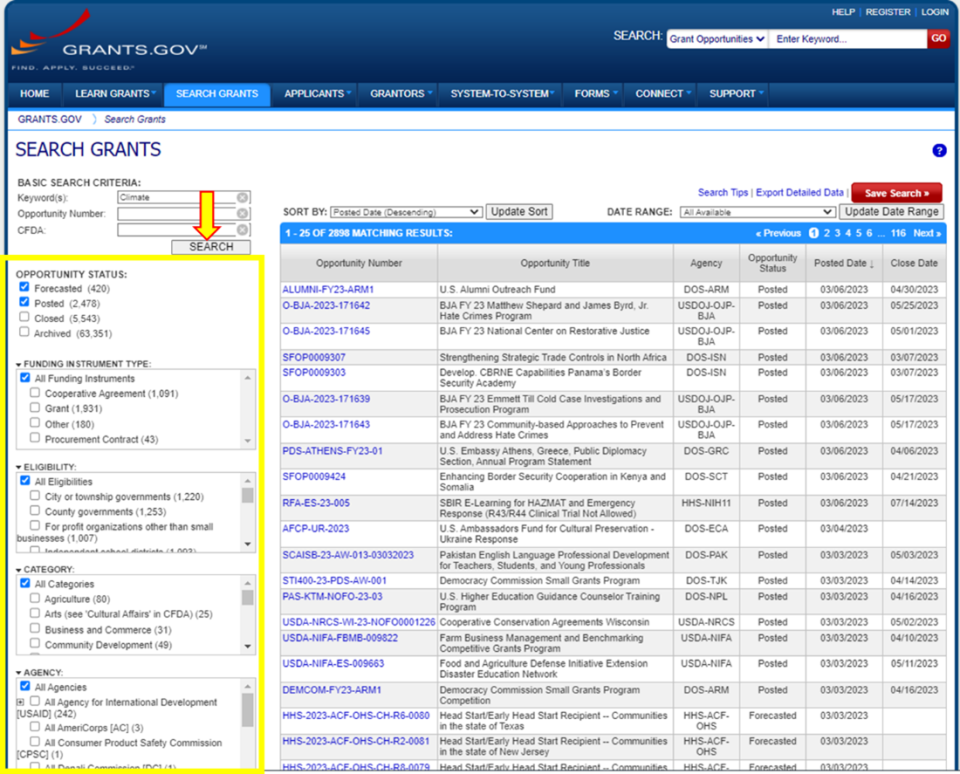Click the HELP link at top
The height and width of the screenshot is (774, 960).
[x=843, y=12]
